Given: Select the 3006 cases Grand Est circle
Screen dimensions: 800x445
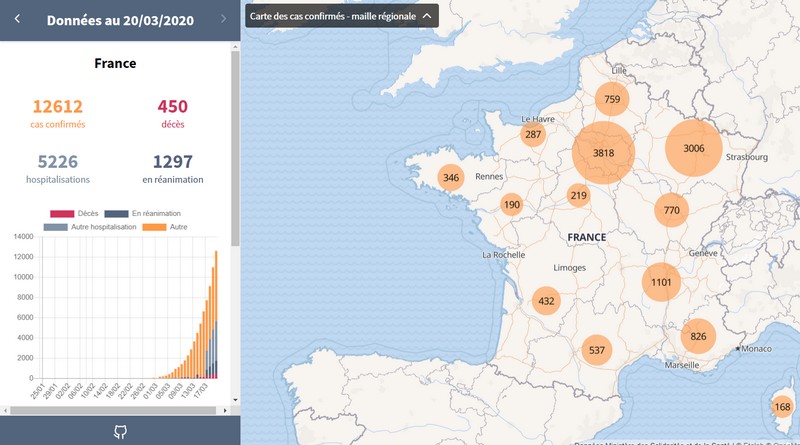Looking at the screenshot, I should (694, 148).
